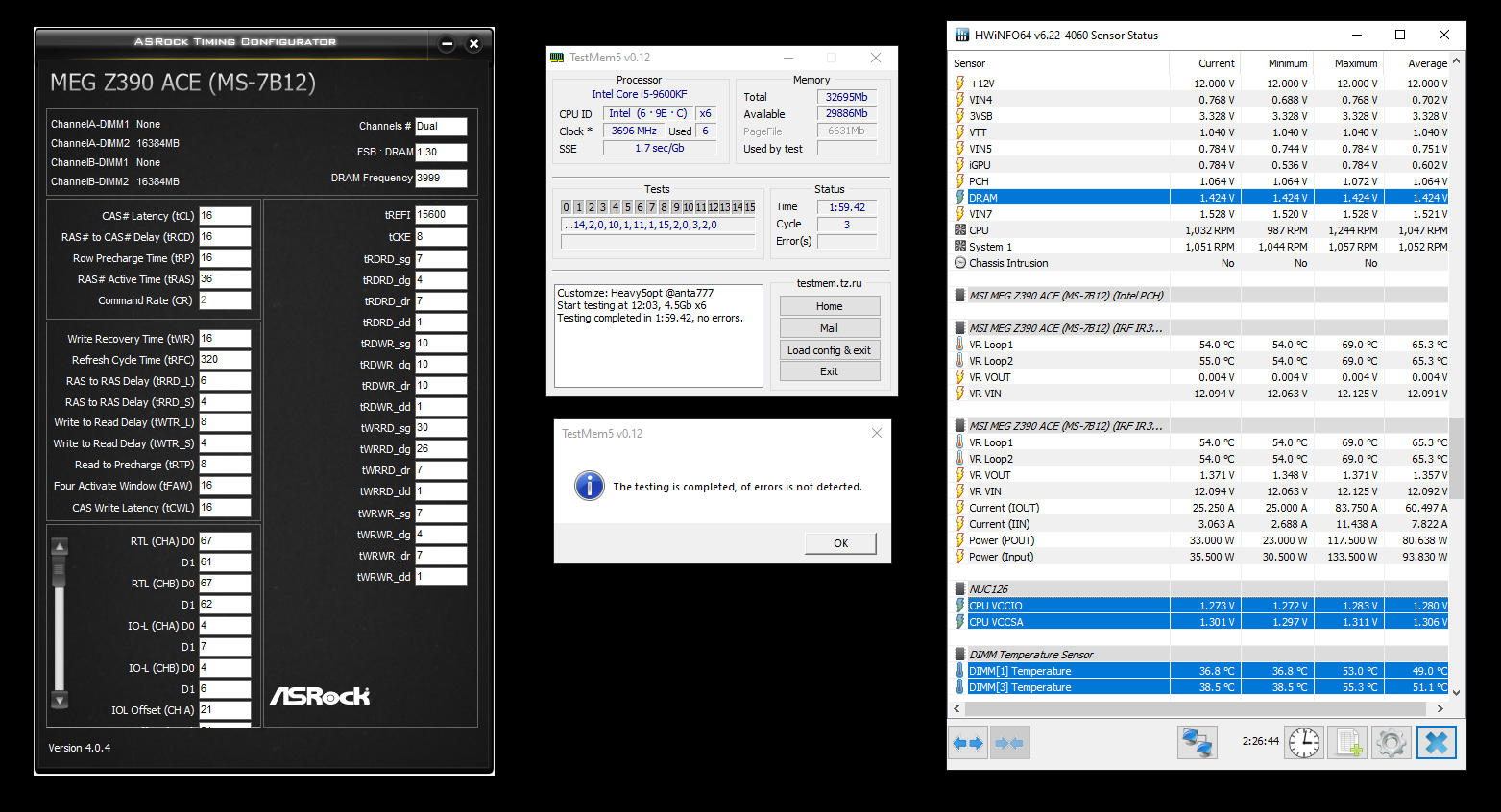1501x812 pixels.
Task: Click the chip icon beside the Intel PCH group
Action: point(960,296)
